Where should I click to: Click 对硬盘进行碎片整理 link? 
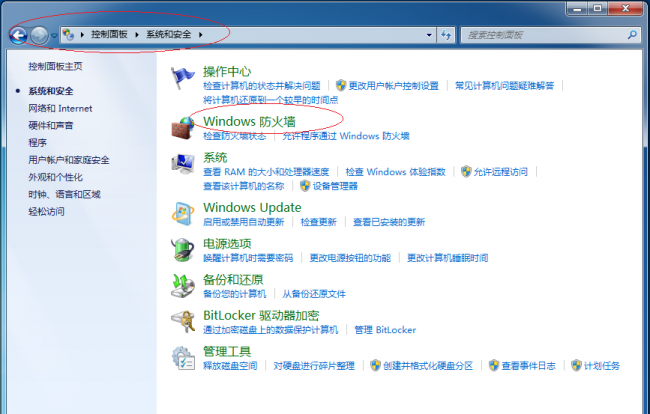tap(314, 366)
